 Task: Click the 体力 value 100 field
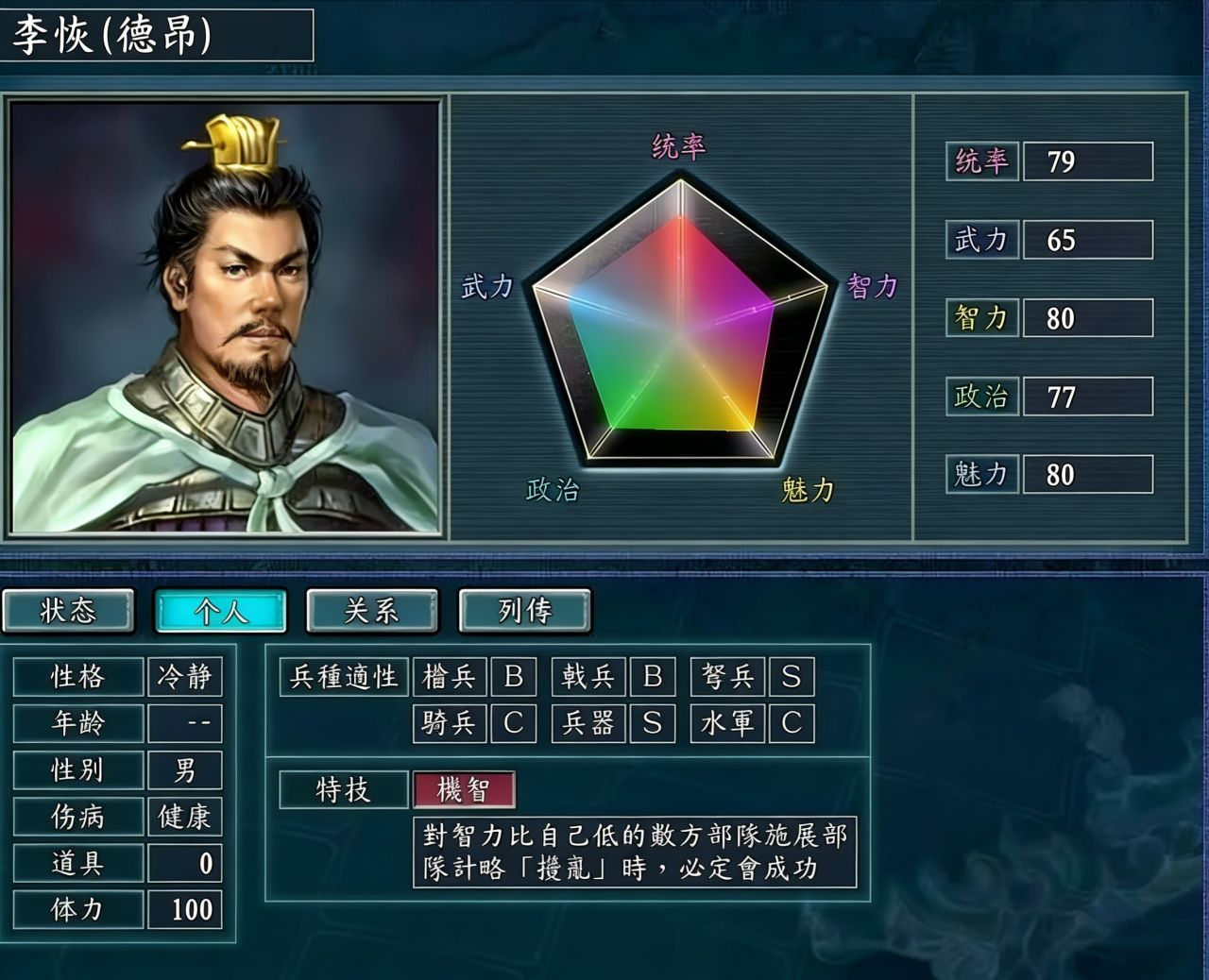(185, 909)
